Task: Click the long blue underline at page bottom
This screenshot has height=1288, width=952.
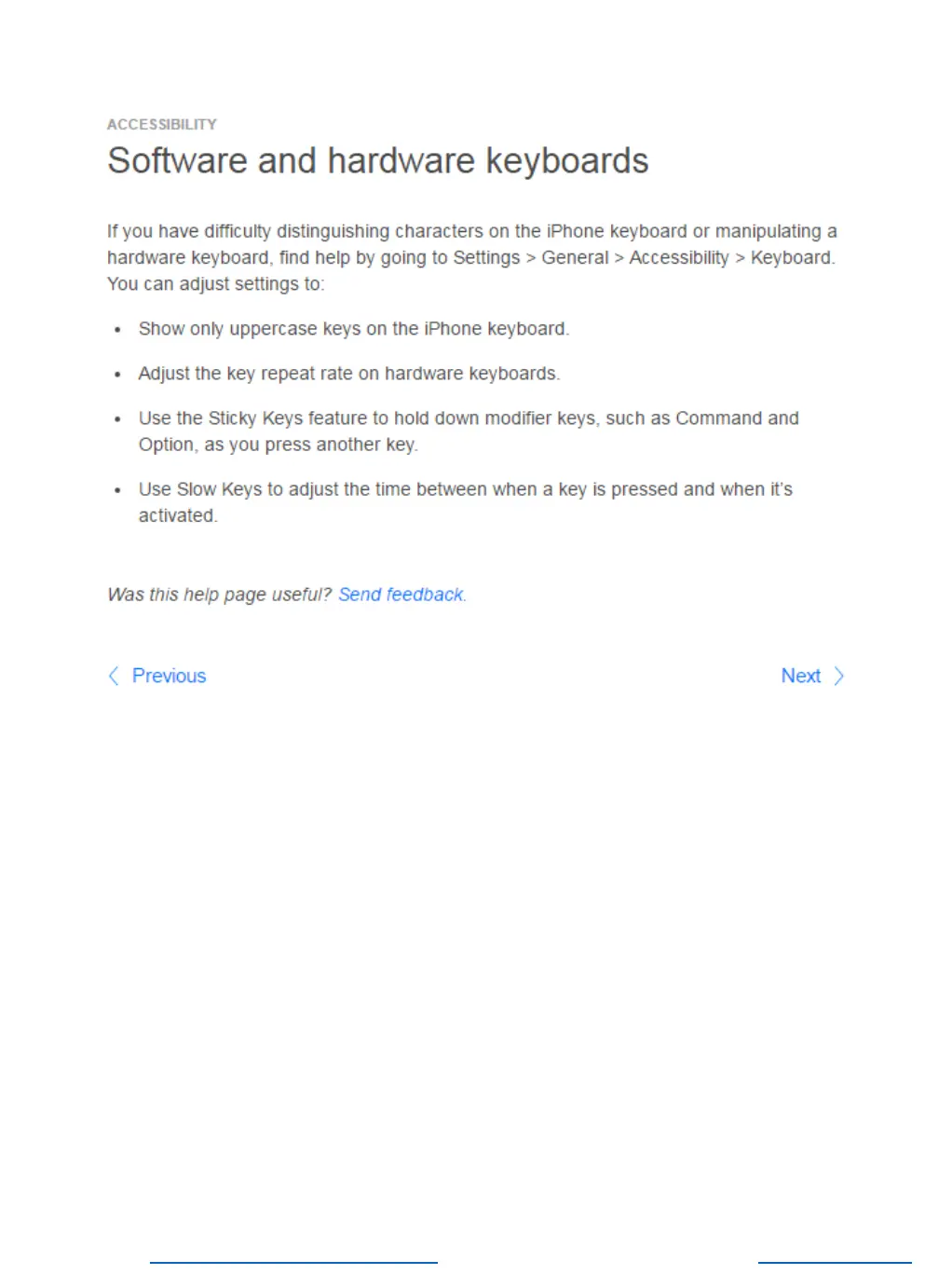Action: pos(293,1263)
